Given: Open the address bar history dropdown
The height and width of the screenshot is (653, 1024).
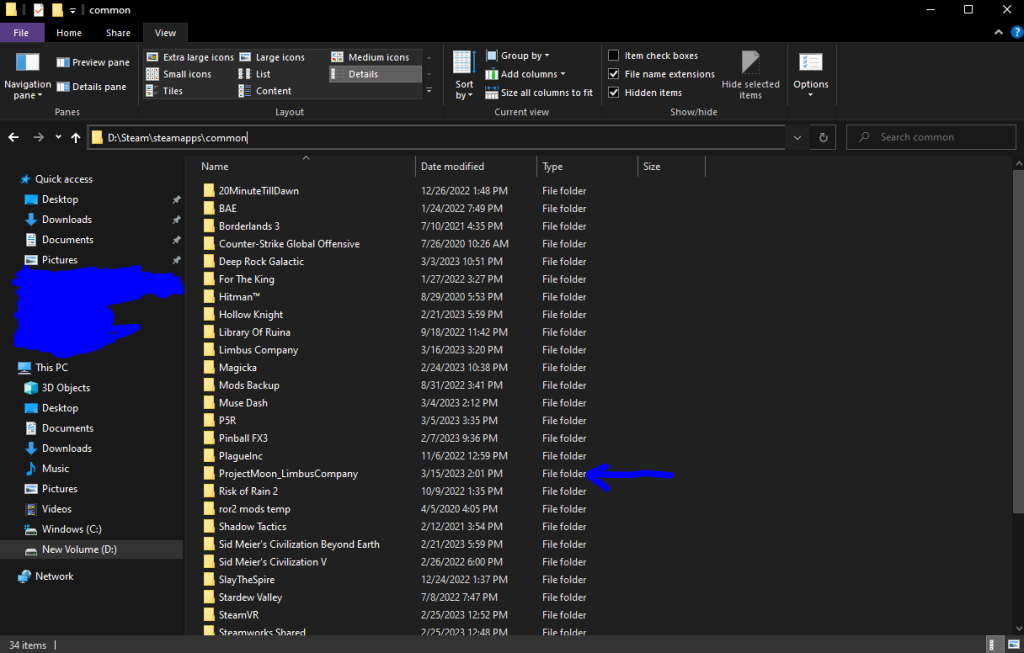Looking at the screenshot, I should (797, 137).
